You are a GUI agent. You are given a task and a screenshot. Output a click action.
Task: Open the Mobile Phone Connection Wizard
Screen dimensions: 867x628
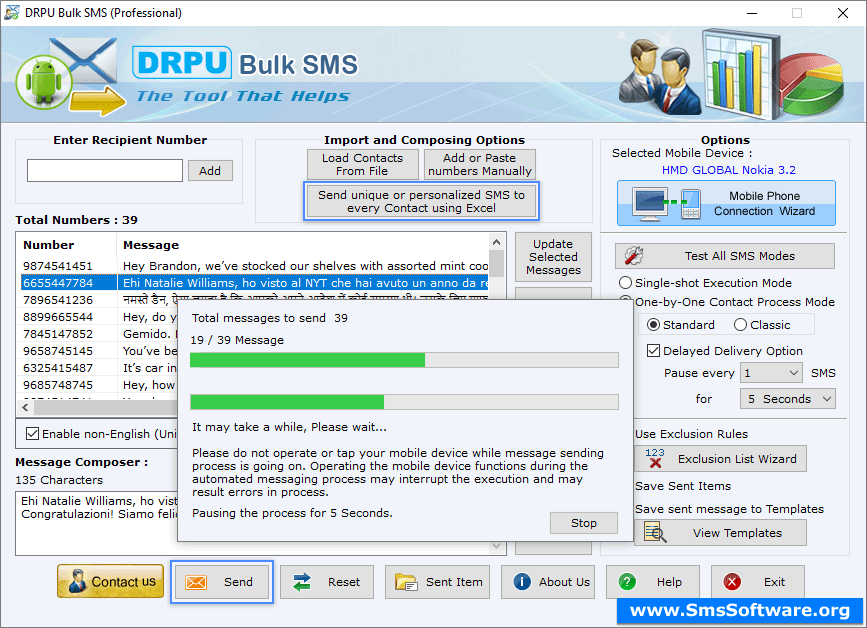point(726,203)
